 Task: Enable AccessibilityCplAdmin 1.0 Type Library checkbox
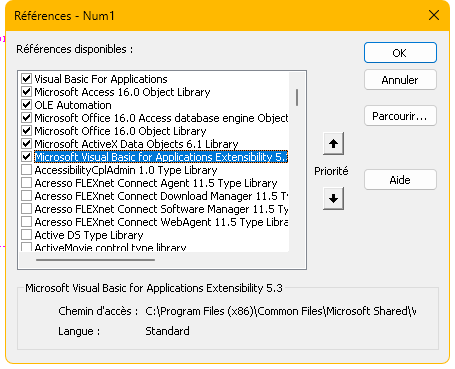(x=26, y=170)
